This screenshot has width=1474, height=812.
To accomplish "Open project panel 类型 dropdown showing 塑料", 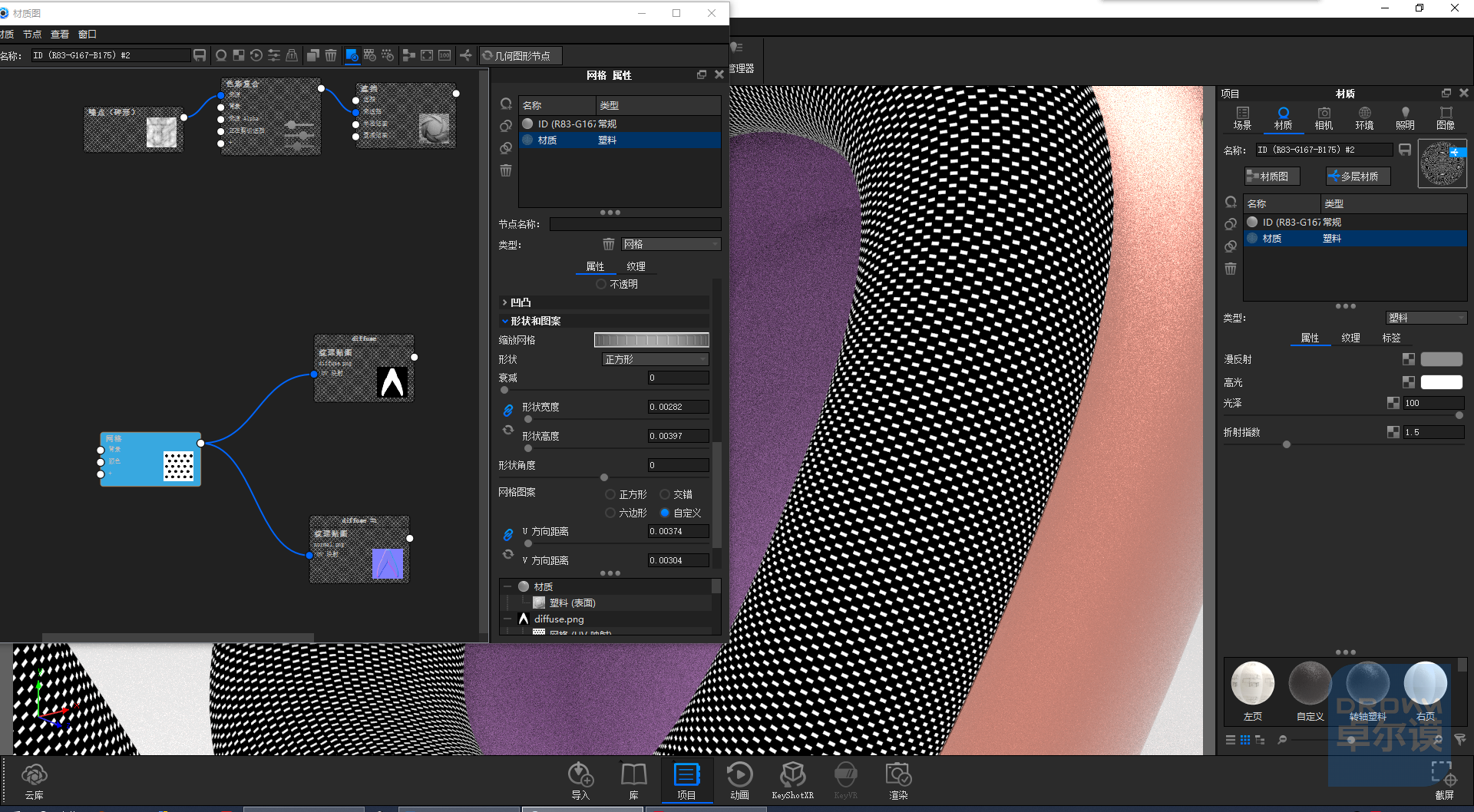I will (x=1426, y=318).
